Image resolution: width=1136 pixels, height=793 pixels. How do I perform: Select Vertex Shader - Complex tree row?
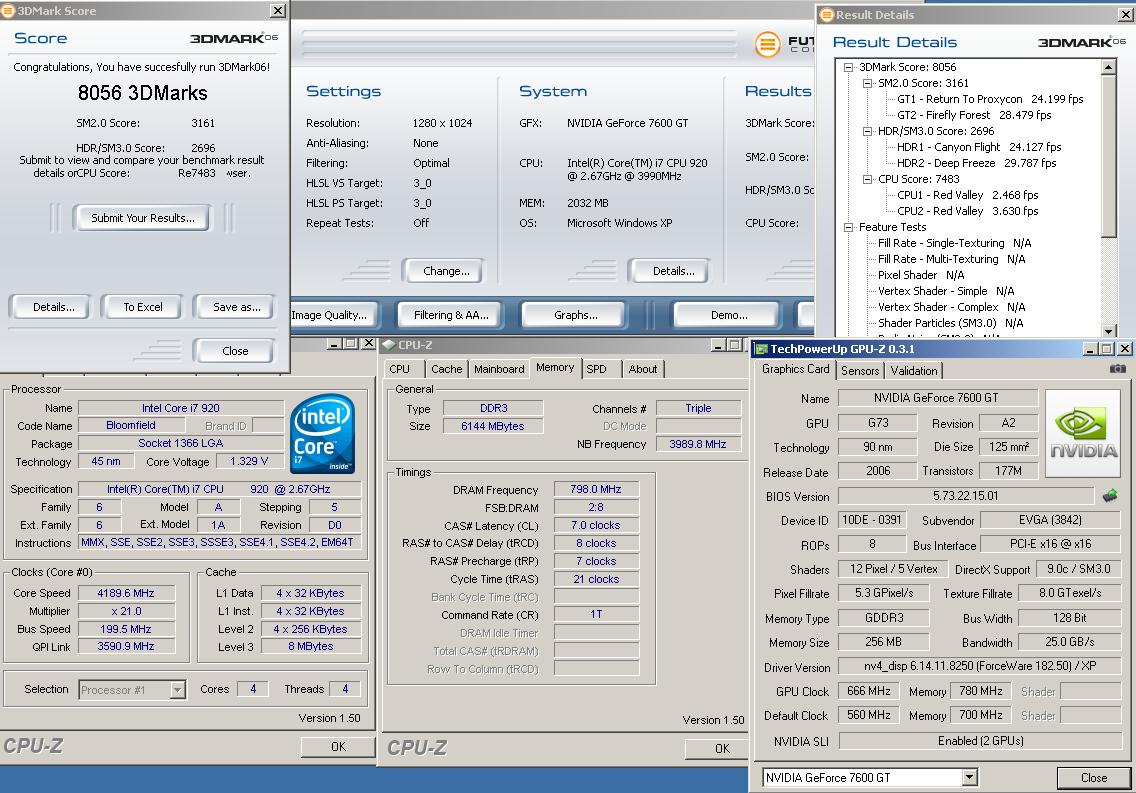(951, 307)
